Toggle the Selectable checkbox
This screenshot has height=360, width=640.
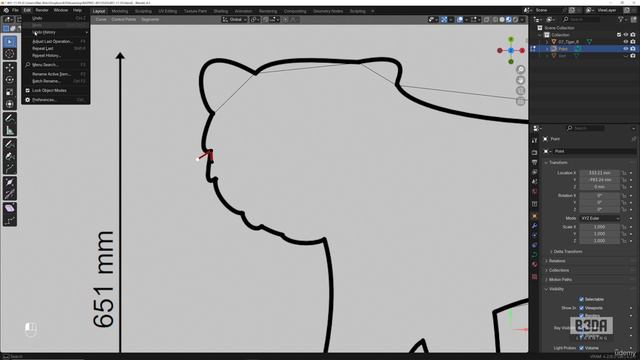click(582, 299)
